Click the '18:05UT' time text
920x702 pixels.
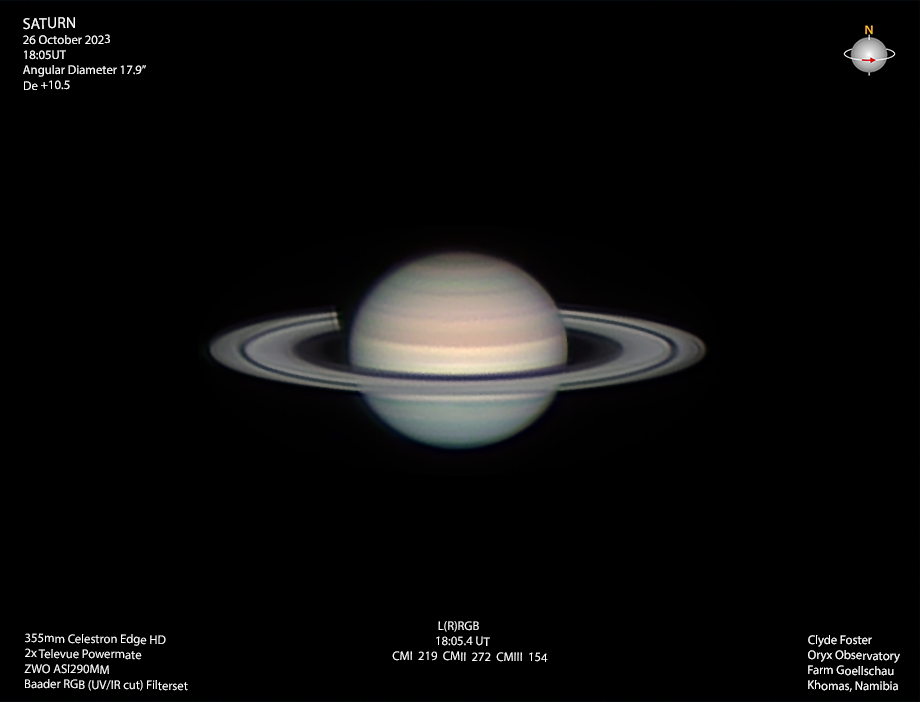point(45,55)
